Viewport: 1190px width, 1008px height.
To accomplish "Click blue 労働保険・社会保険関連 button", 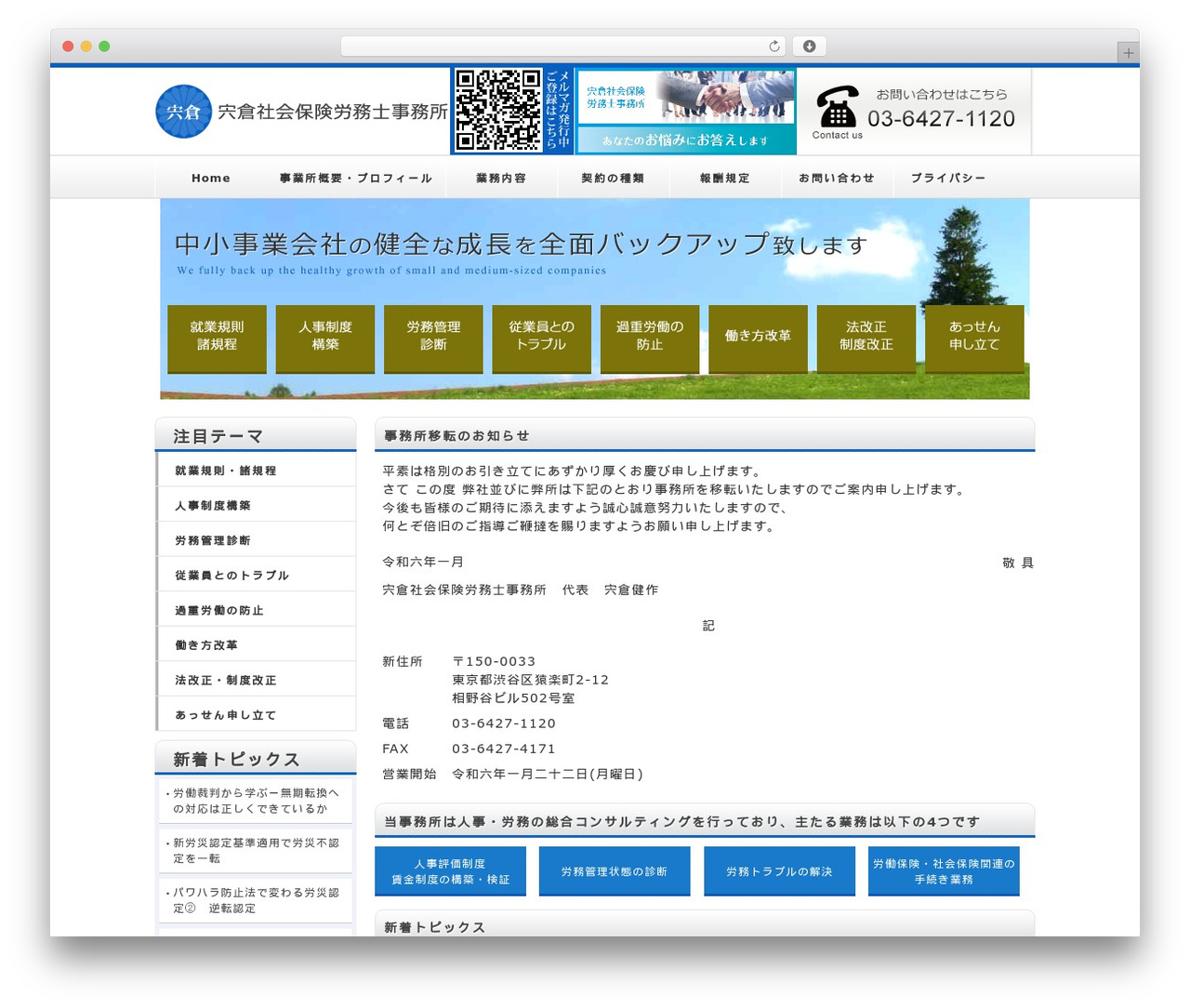I will pyautogui.click(x=944, y=871).
